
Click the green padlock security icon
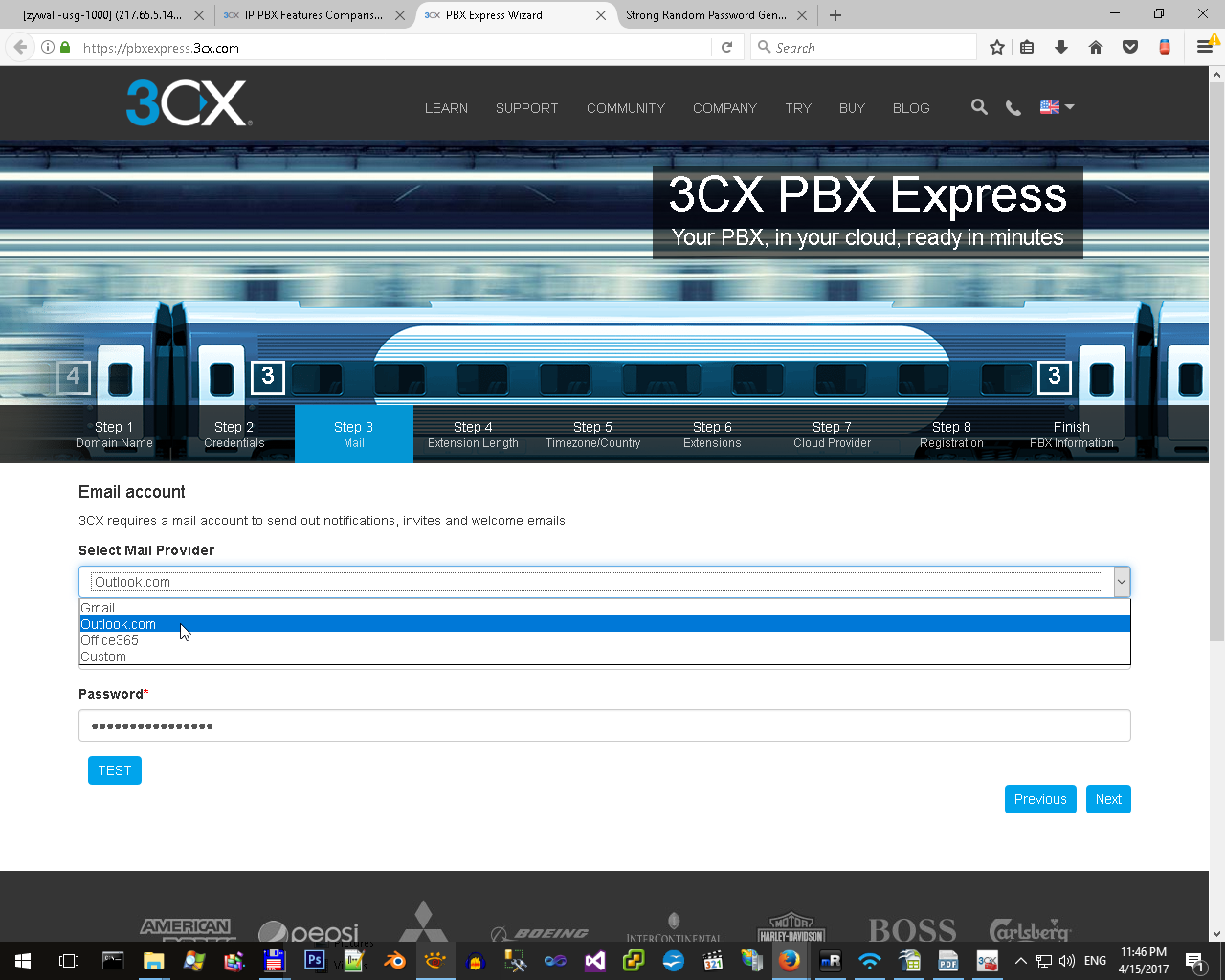pos(65,47)
